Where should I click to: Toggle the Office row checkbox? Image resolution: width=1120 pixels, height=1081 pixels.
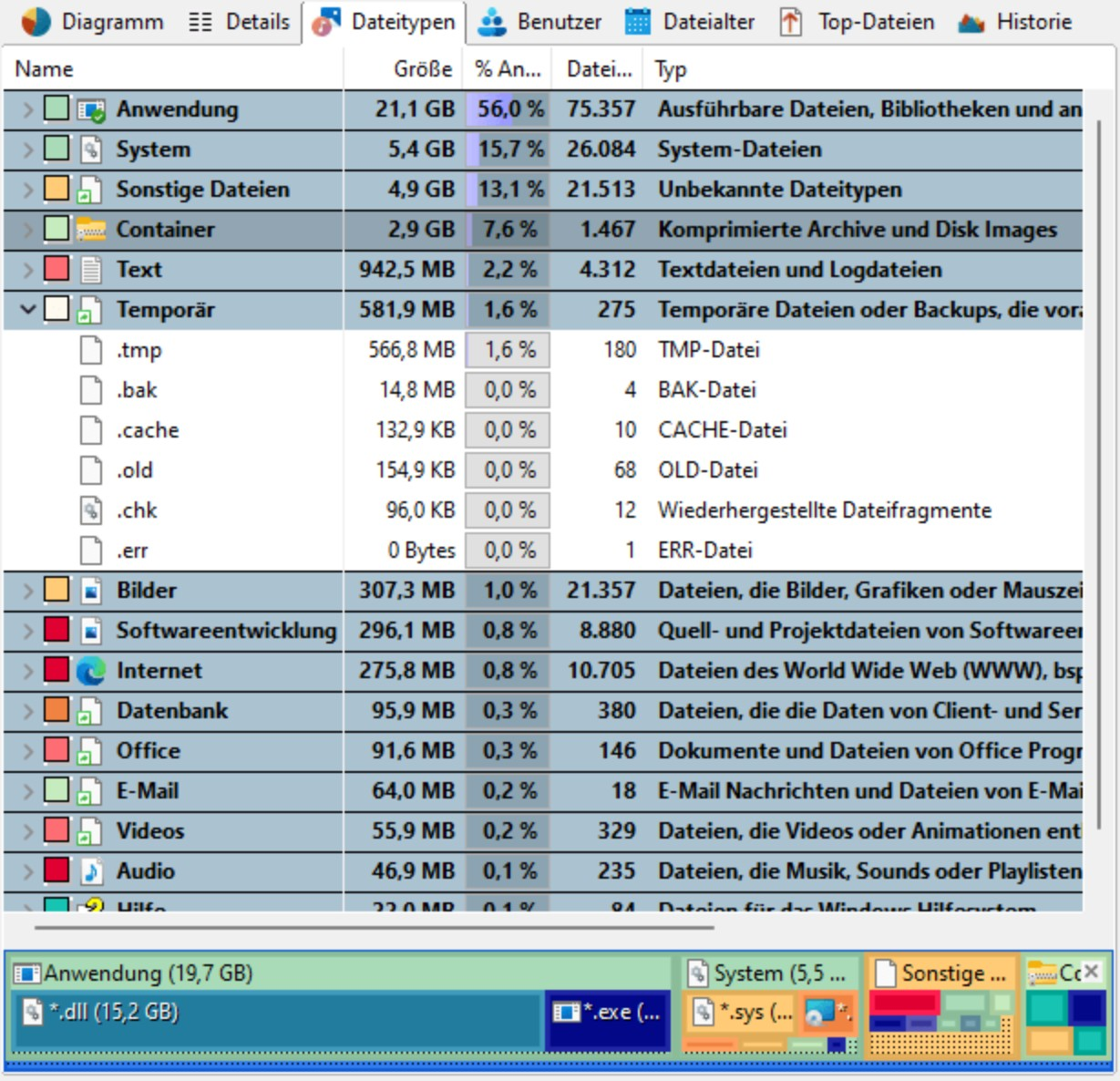coord(57,751)
